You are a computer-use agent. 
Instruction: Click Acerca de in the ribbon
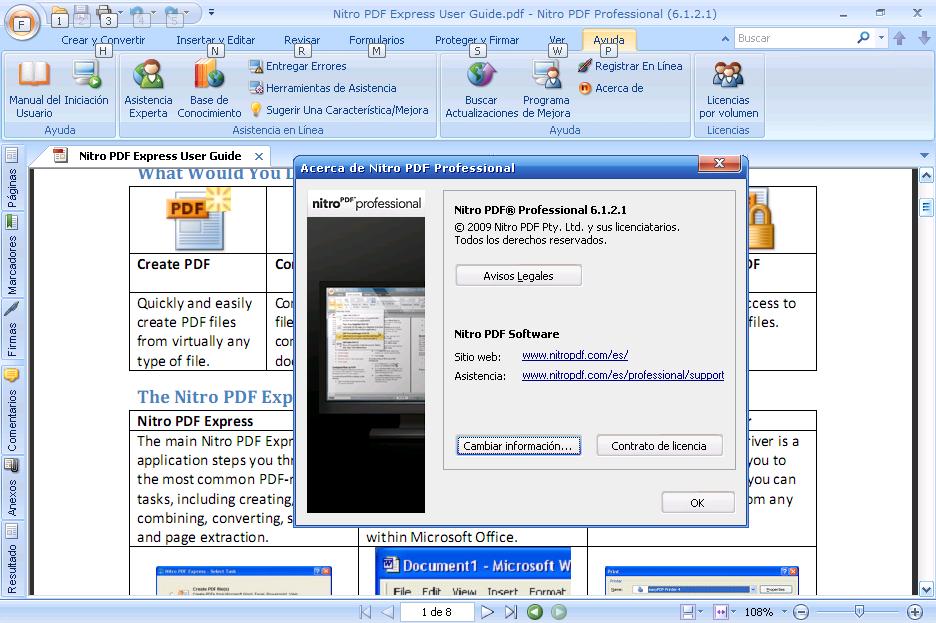(x=611, y=88)
